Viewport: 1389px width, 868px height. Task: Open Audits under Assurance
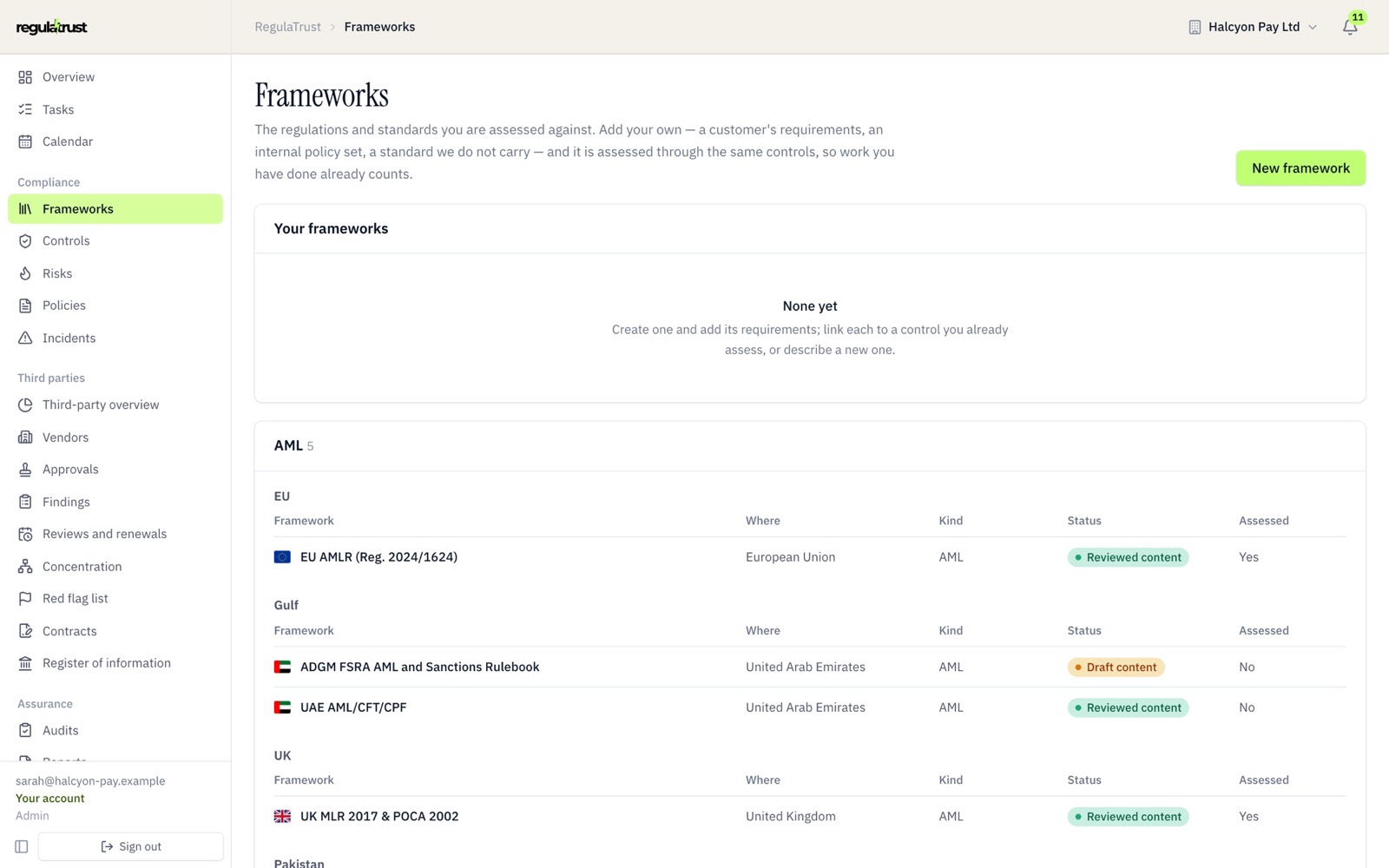[x=115, y=731]
